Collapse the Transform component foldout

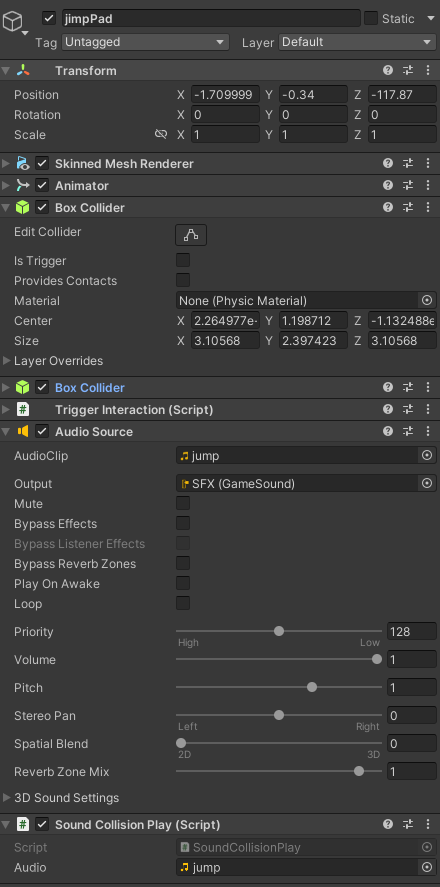pyautogui.click(x=6, y=71)
